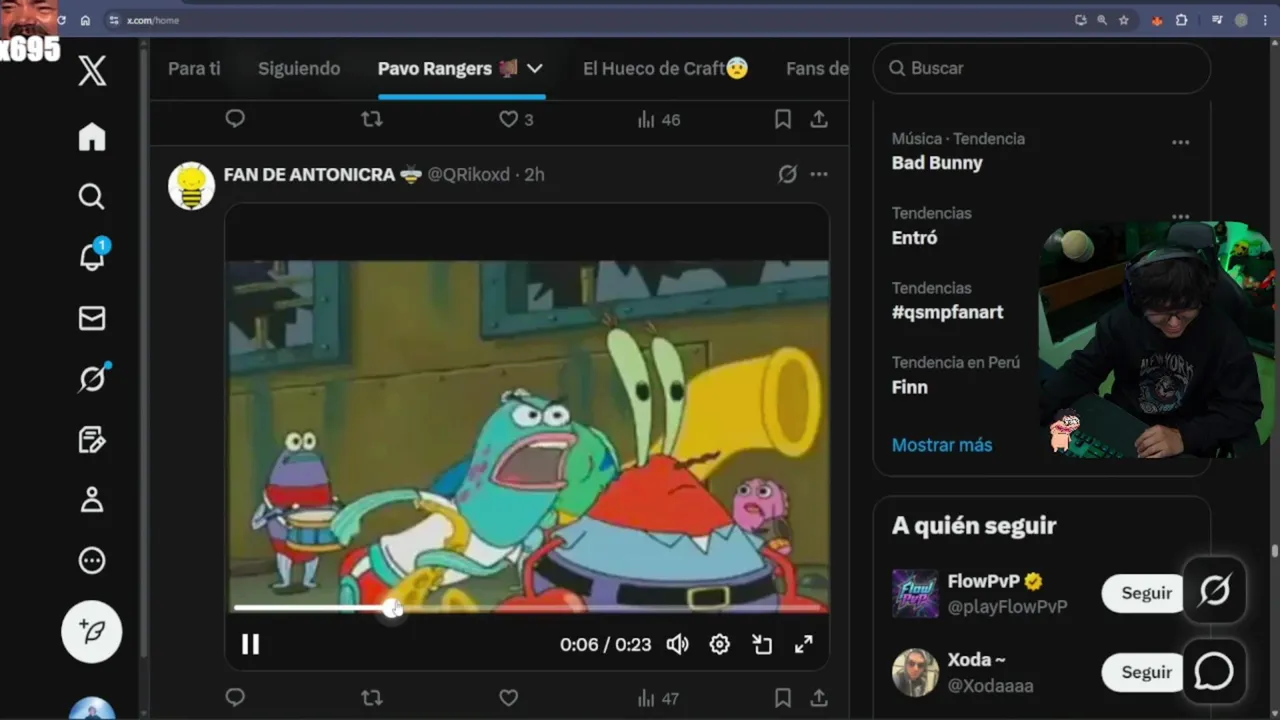Open the 2h timestamp of the post
Screen dimensions: 1280x720
click(534, 174)
